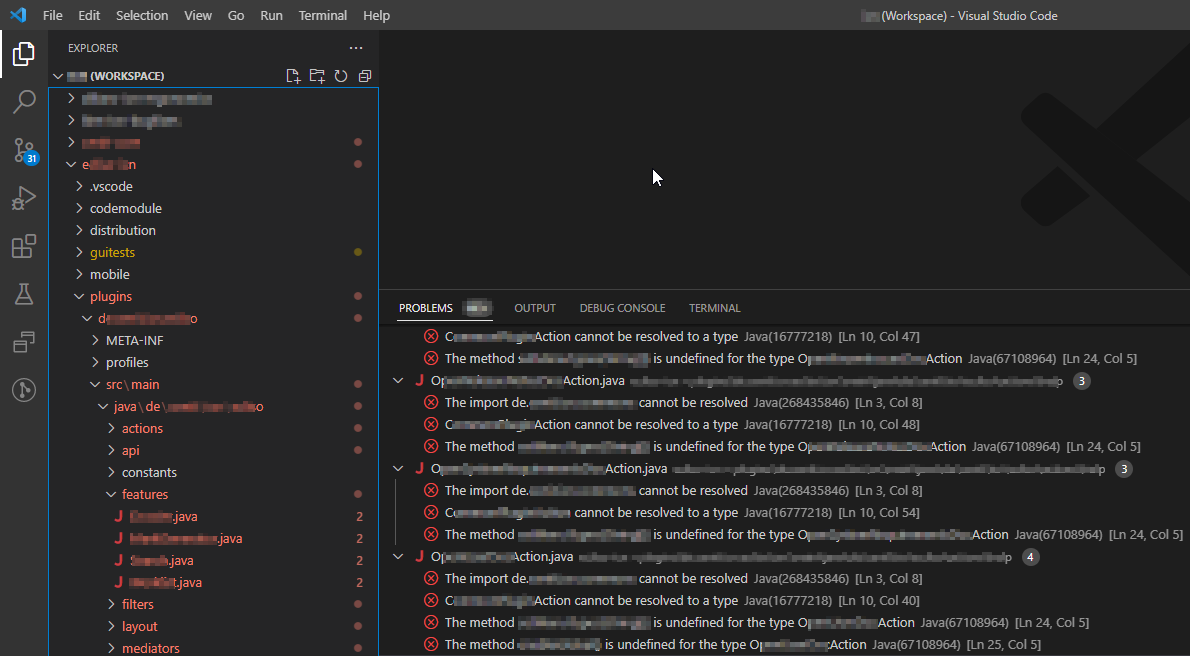Open the View menu
The image size is (1190, 656).
[x=198, y=15]
